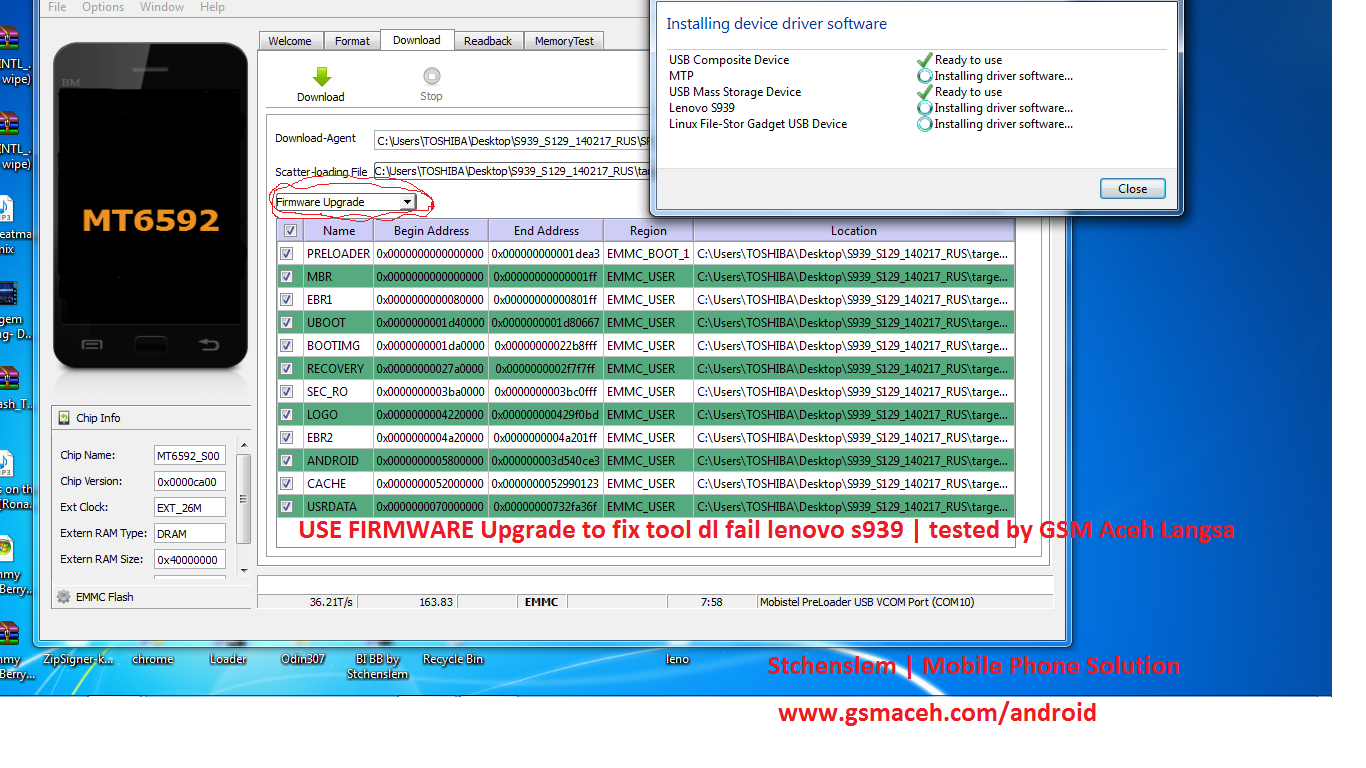Viewport: 1366px width, 768px height.
Task: Uncheck the EBR1 partition checkbox
Action: pos(287,300)
